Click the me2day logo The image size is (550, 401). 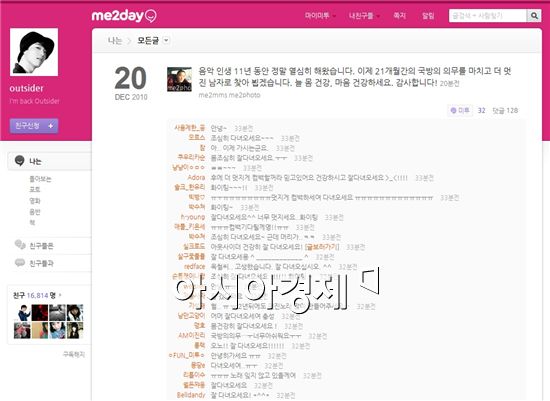[124, 15]
